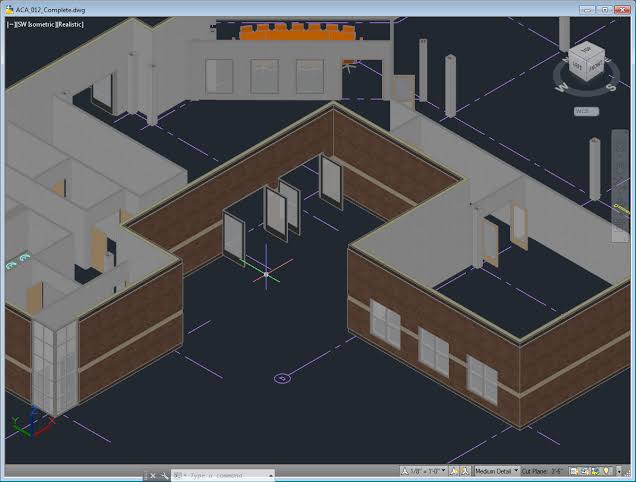Toggle annotation visibility icon in status bar
The image size is (636, 482).
point(454,471)
